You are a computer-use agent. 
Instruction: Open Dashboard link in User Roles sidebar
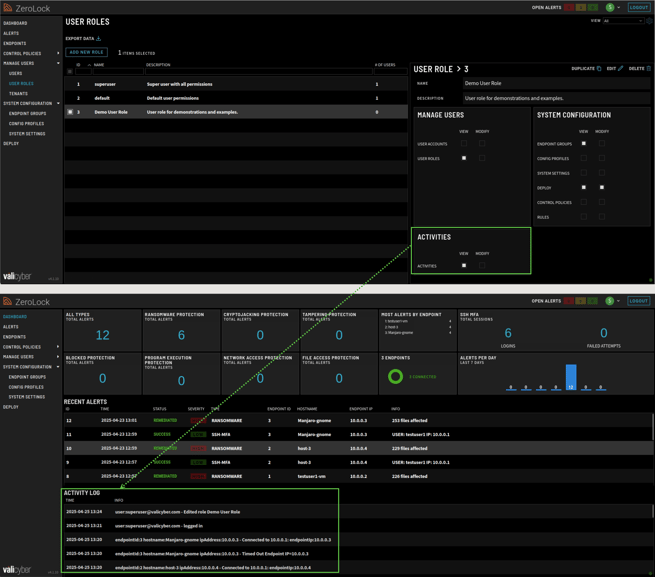(15, 23)
